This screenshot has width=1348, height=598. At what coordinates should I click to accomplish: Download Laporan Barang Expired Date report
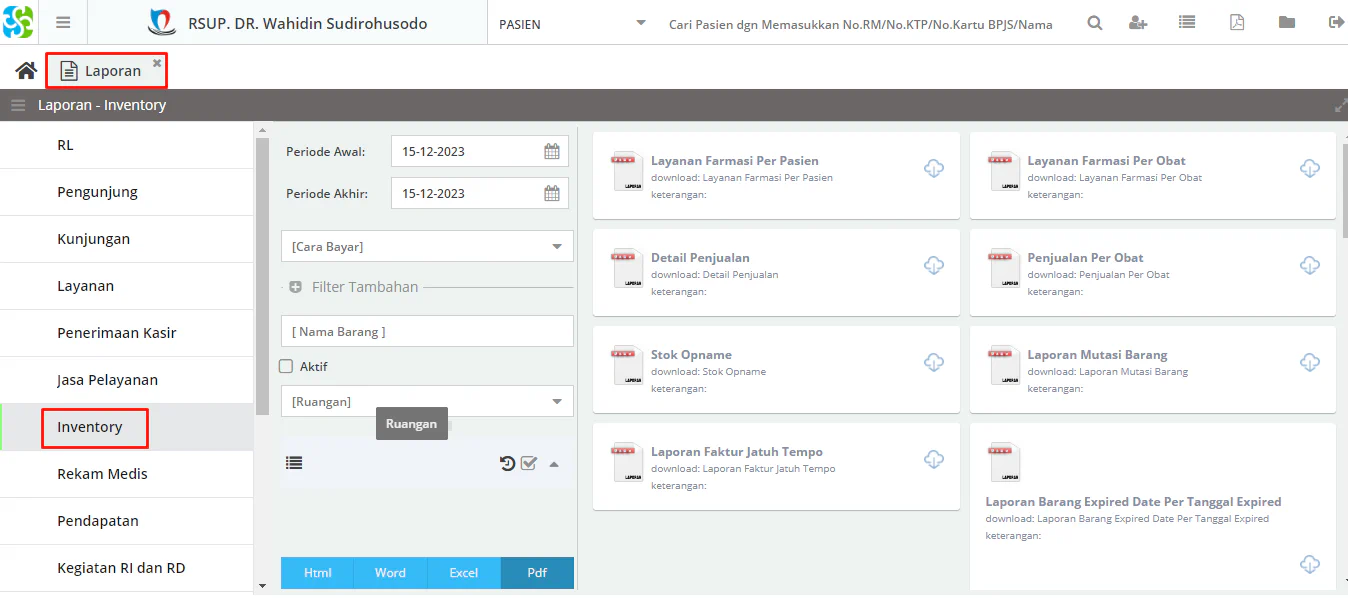pyautogui.click(x=1310, y=565)
